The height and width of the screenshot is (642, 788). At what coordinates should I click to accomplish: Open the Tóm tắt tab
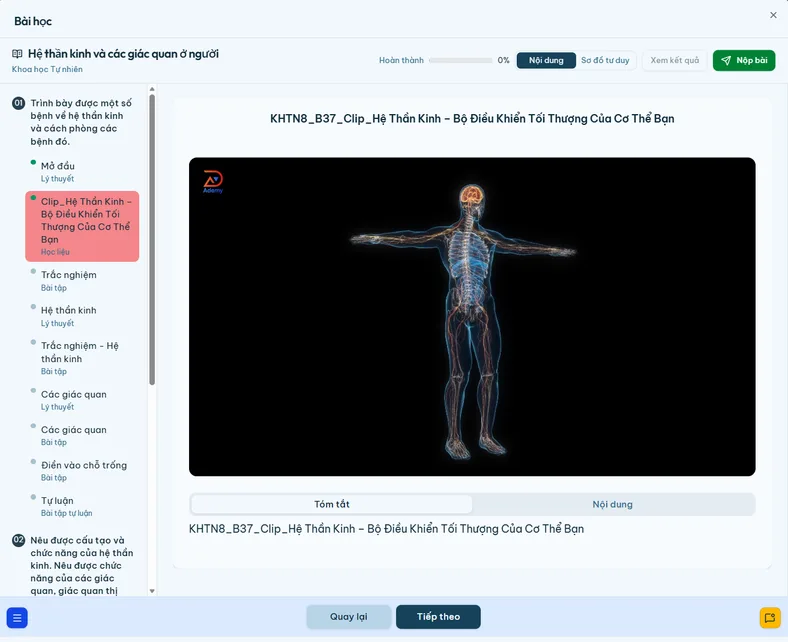[x=332, y=504]
